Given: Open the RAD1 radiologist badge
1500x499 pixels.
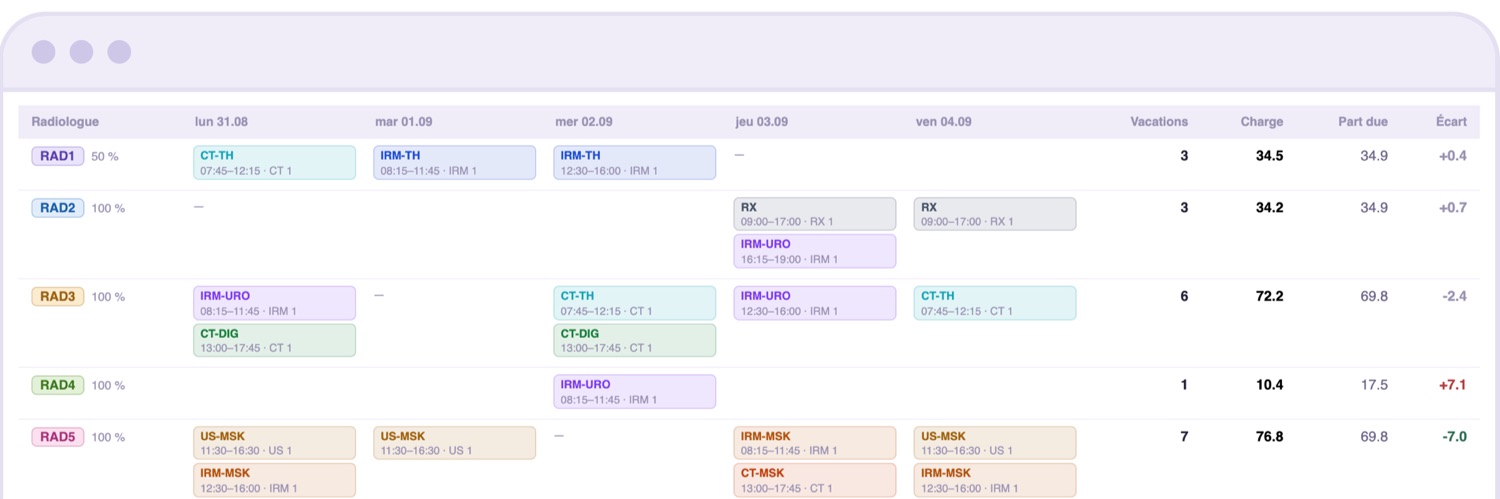Looking at the screenshot, I should point(58,156).
